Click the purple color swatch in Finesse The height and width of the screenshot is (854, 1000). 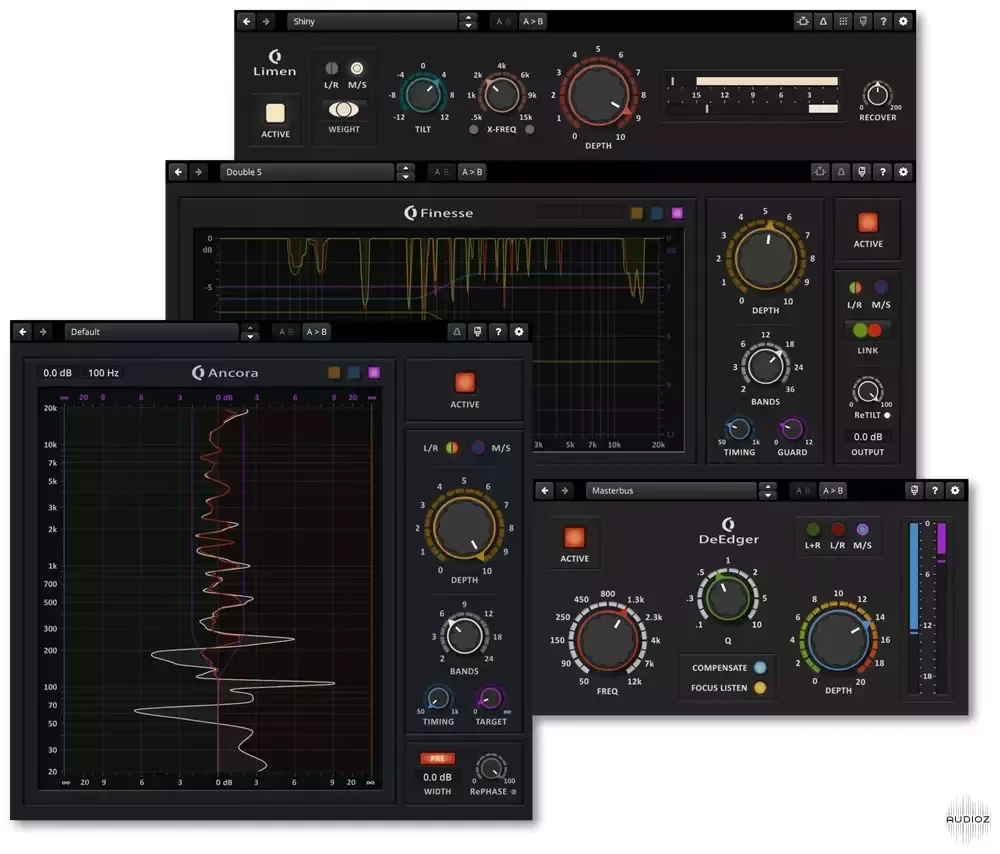tap(677, 213)
